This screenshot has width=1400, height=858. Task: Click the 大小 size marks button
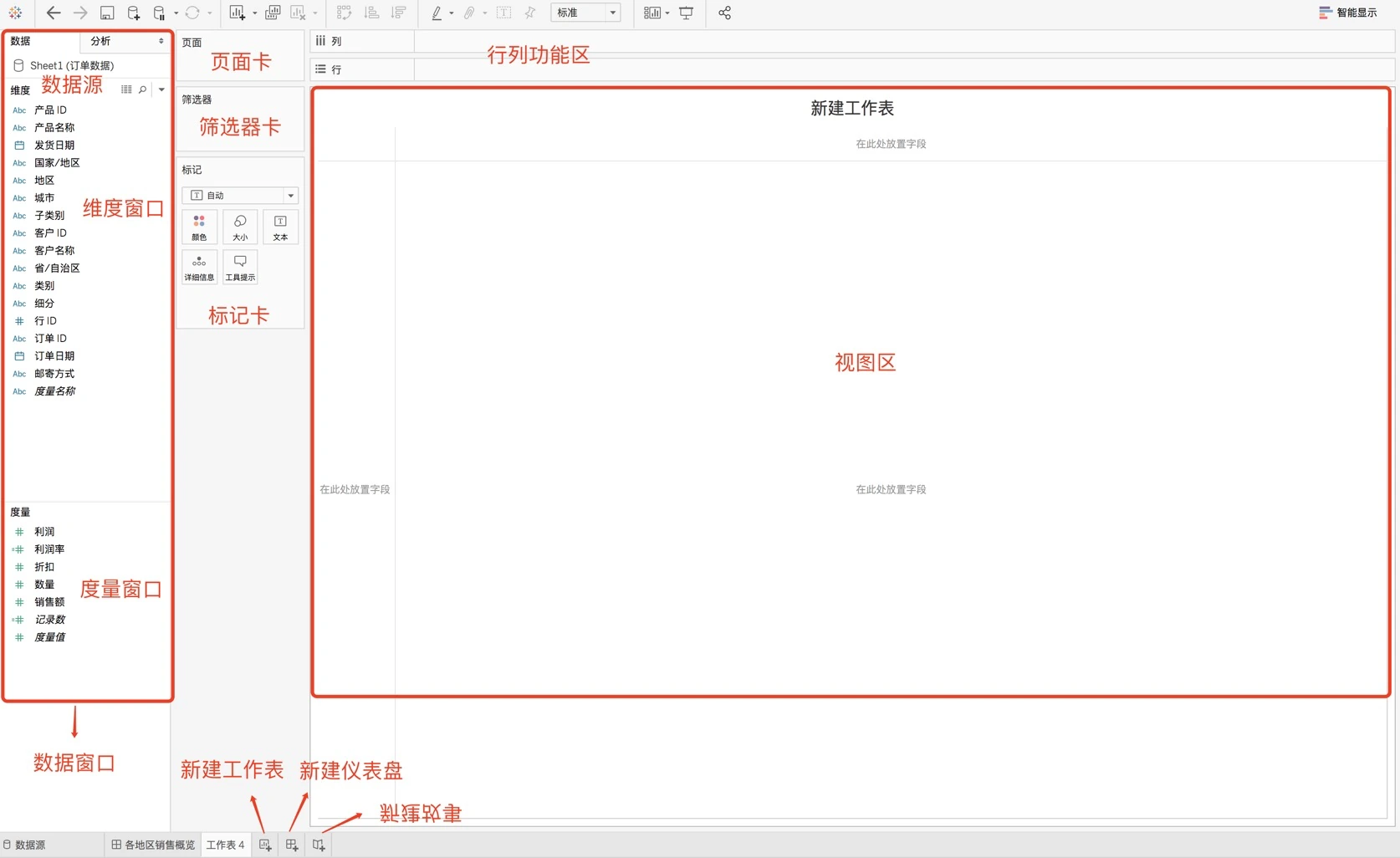(x=240, y=227)
